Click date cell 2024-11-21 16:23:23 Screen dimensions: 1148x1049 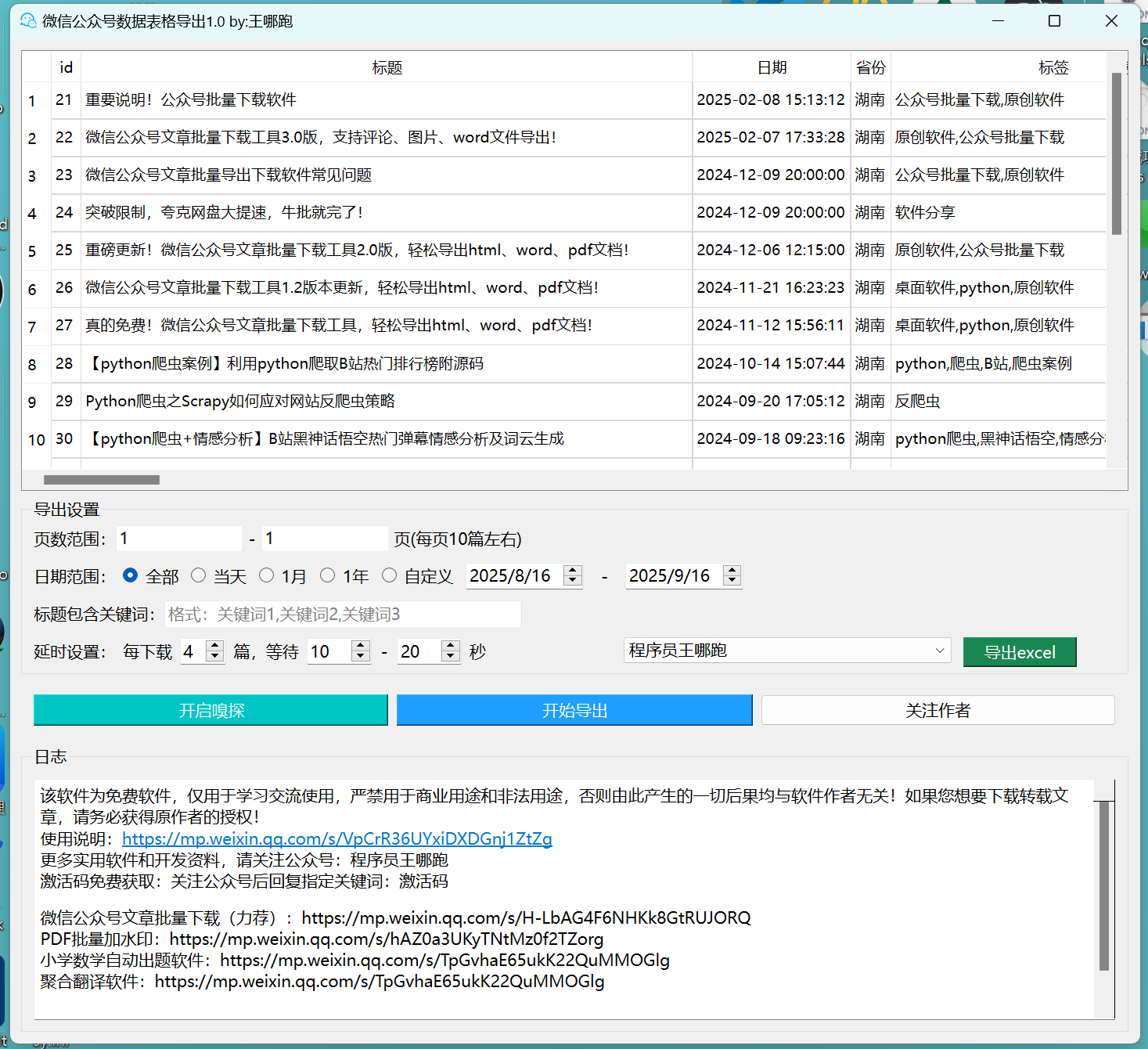[x=771, y=288]
